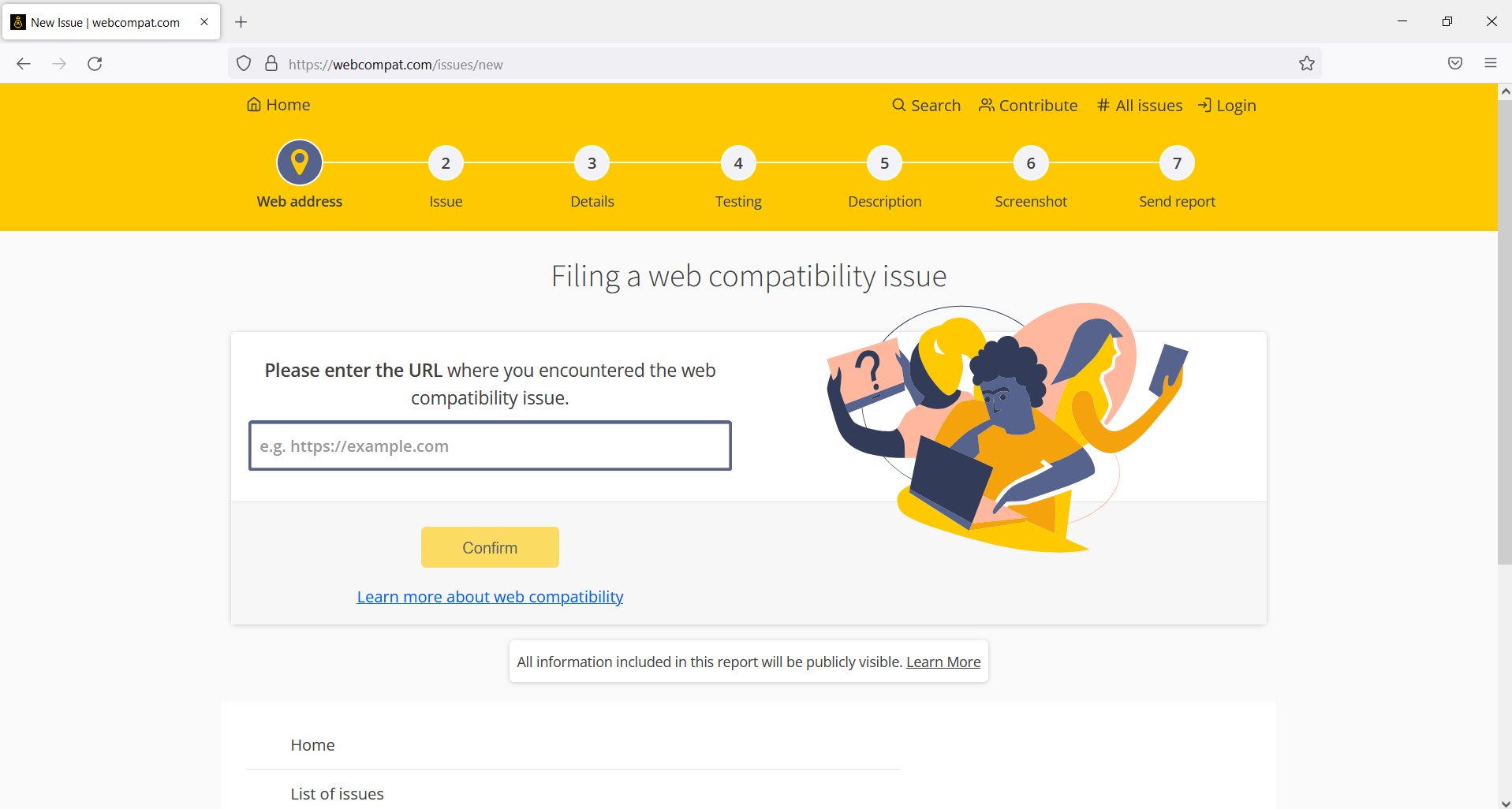Go to Home from the header

coord(278,104)
